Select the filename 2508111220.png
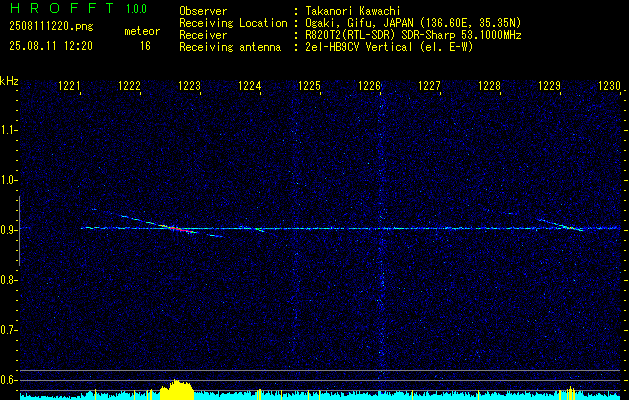 coord(51,27)
